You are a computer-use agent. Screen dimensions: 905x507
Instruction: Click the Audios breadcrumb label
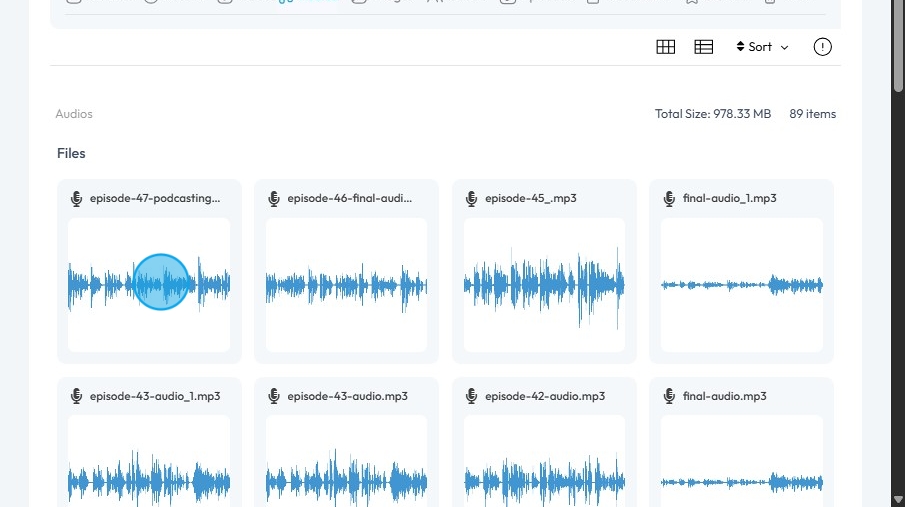[74, 114]
